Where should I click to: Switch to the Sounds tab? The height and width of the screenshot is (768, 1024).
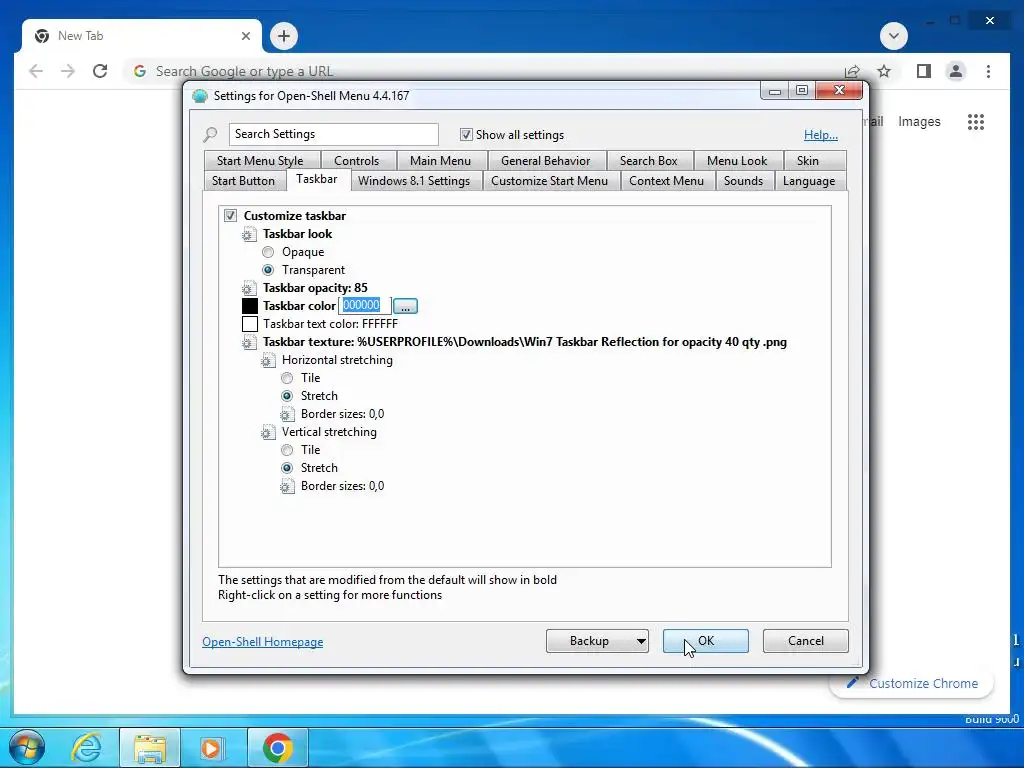coord(743,181)
